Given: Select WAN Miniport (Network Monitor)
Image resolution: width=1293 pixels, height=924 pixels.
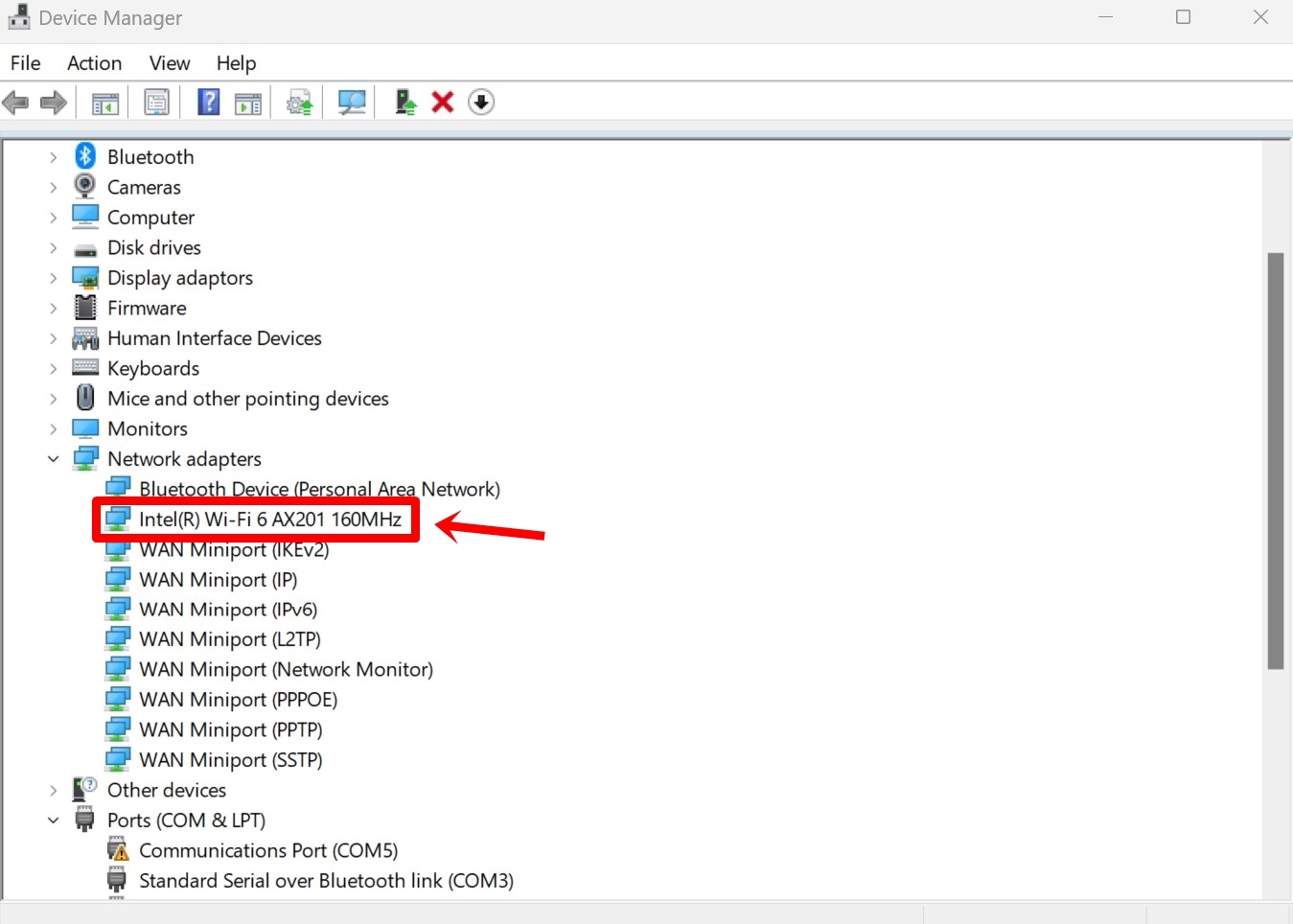Looking at the screenshot, I should pyautogui.click(x=286, y=669).
